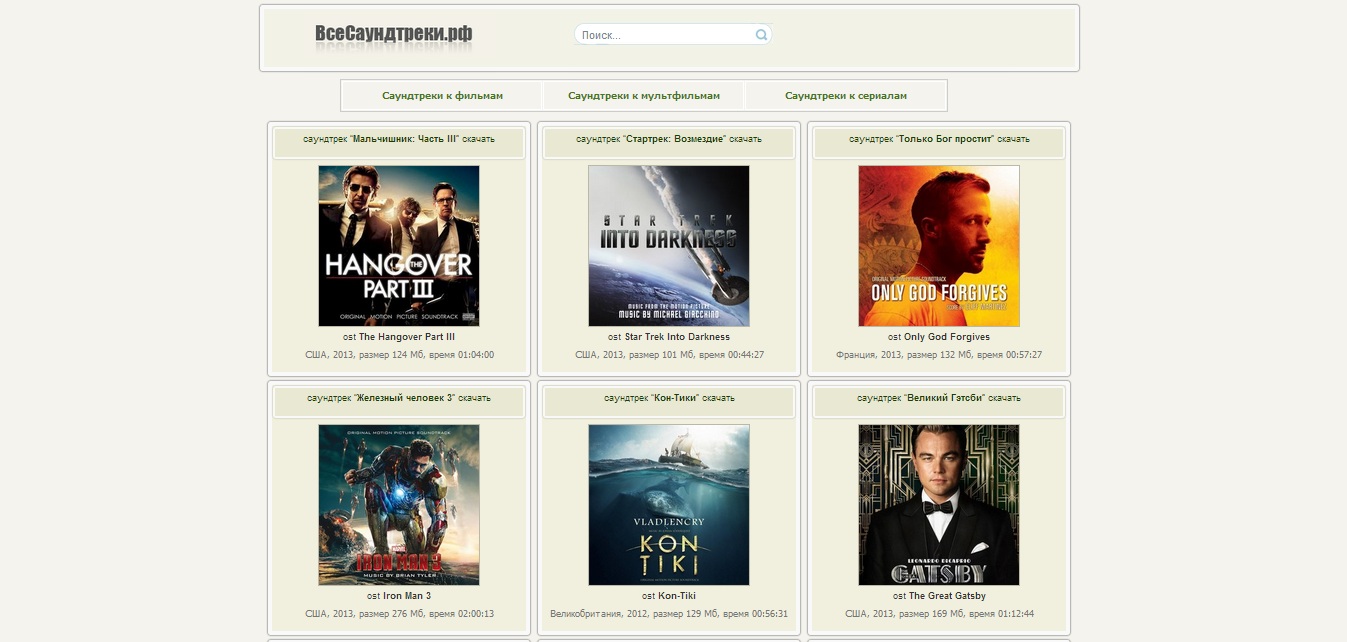Open the Star Trek Into Darkness cover

[x=669, y=246]
